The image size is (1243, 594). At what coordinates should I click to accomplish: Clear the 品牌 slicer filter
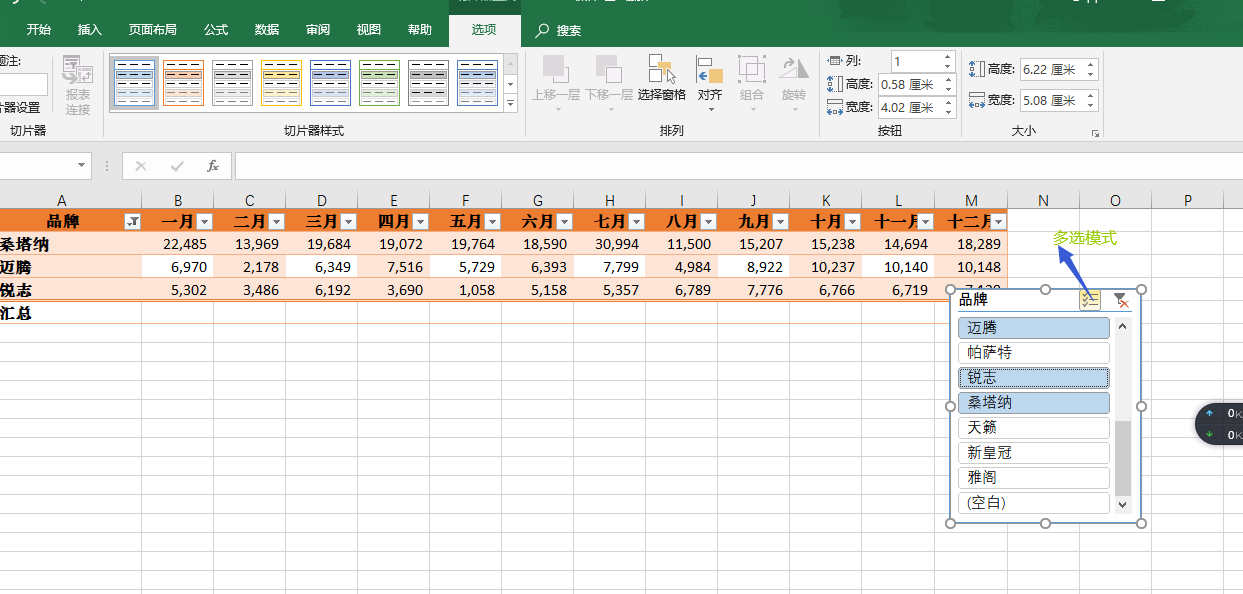point(1121,299)
